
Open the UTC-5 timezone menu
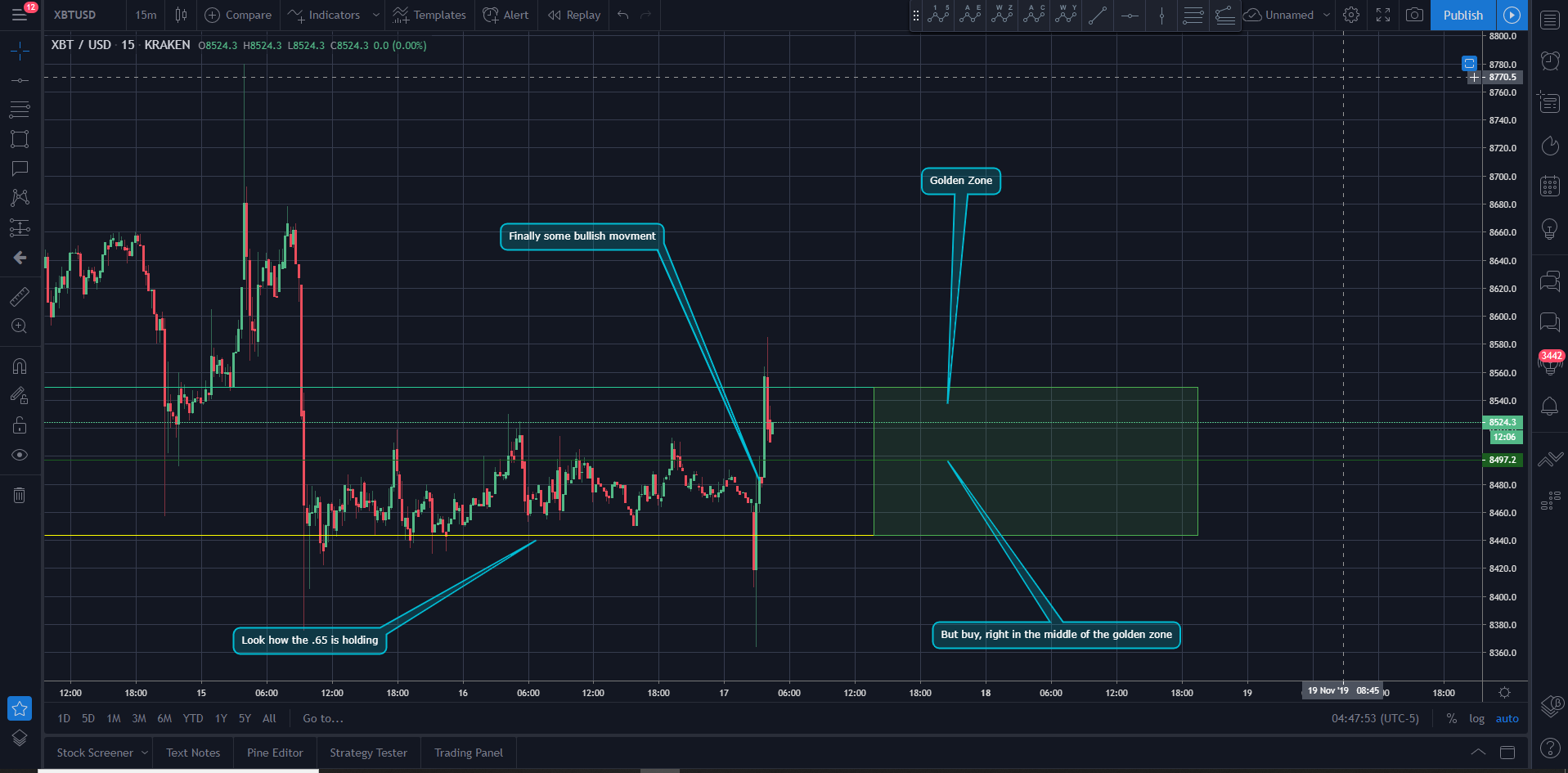[x=1375, y=718]
